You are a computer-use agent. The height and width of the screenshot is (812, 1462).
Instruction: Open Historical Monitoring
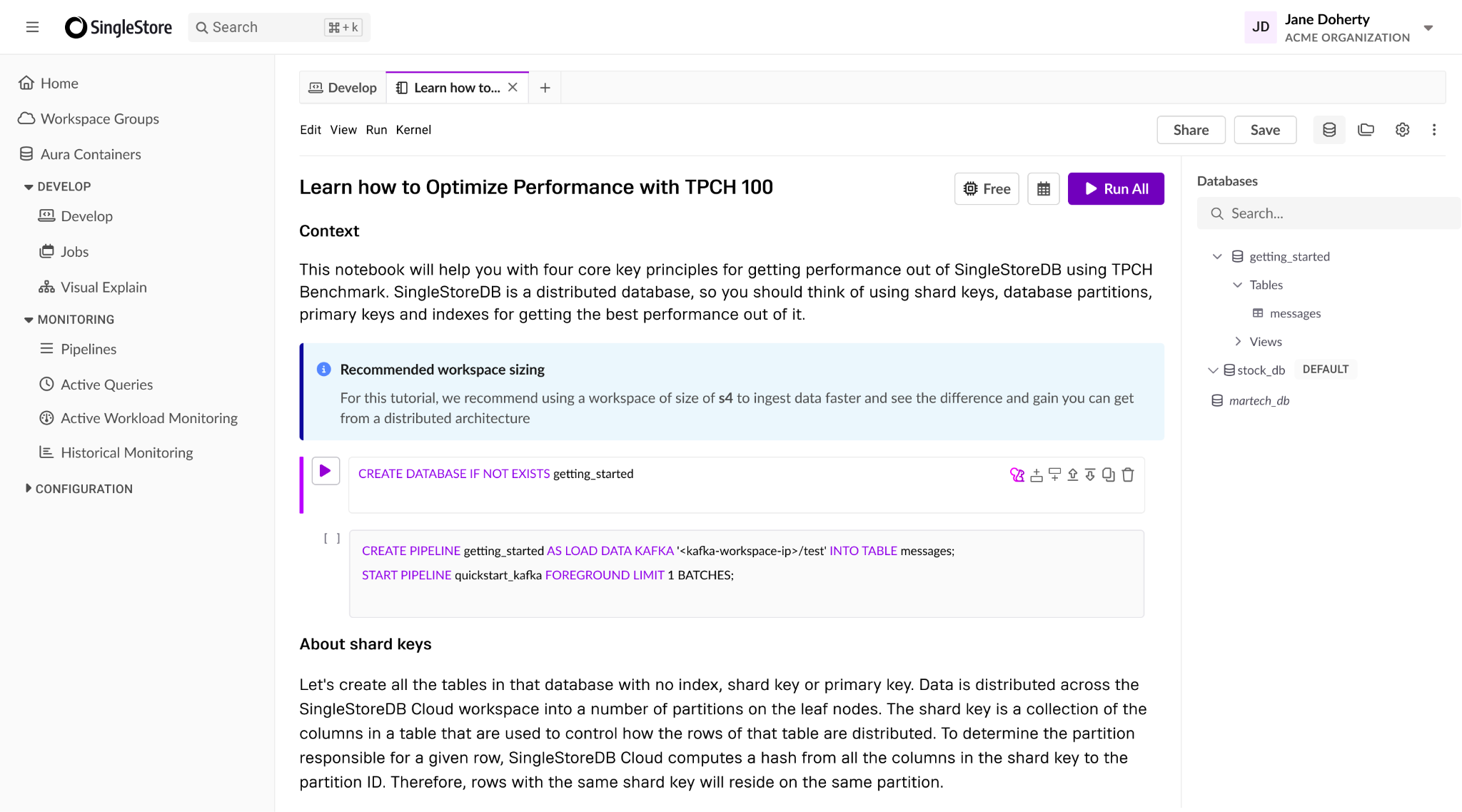coord(116,452)
